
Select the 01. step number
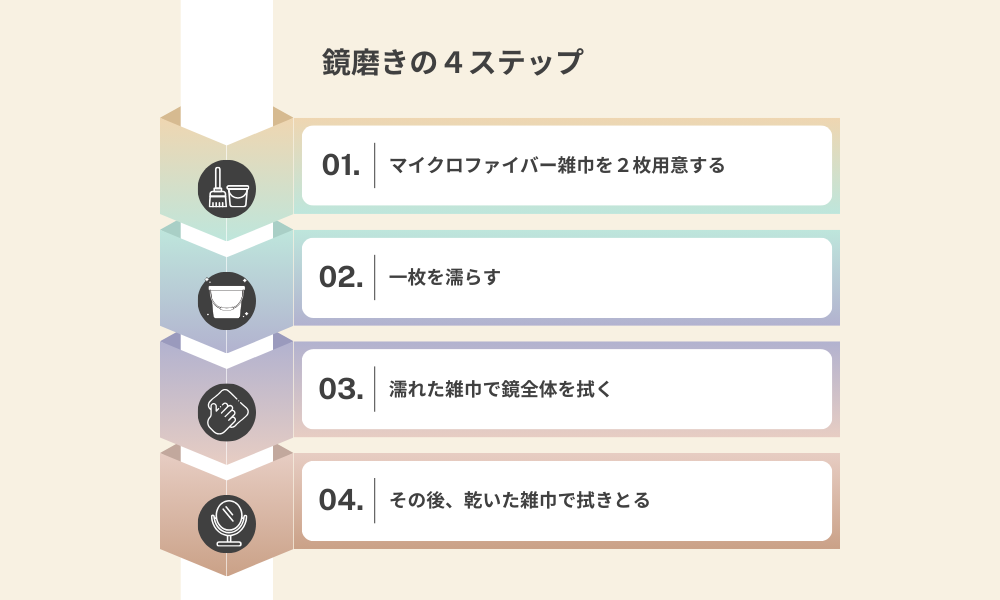click(x=341, y=166)
